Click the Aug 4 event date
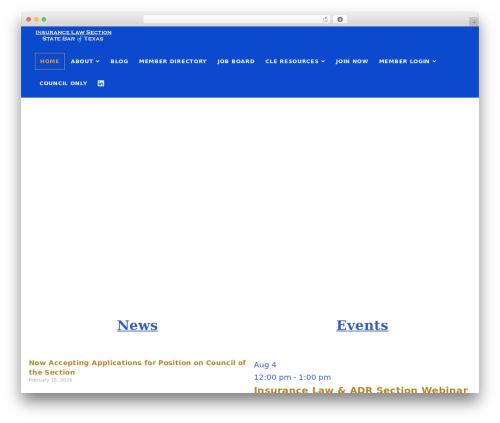 point(265,365)
